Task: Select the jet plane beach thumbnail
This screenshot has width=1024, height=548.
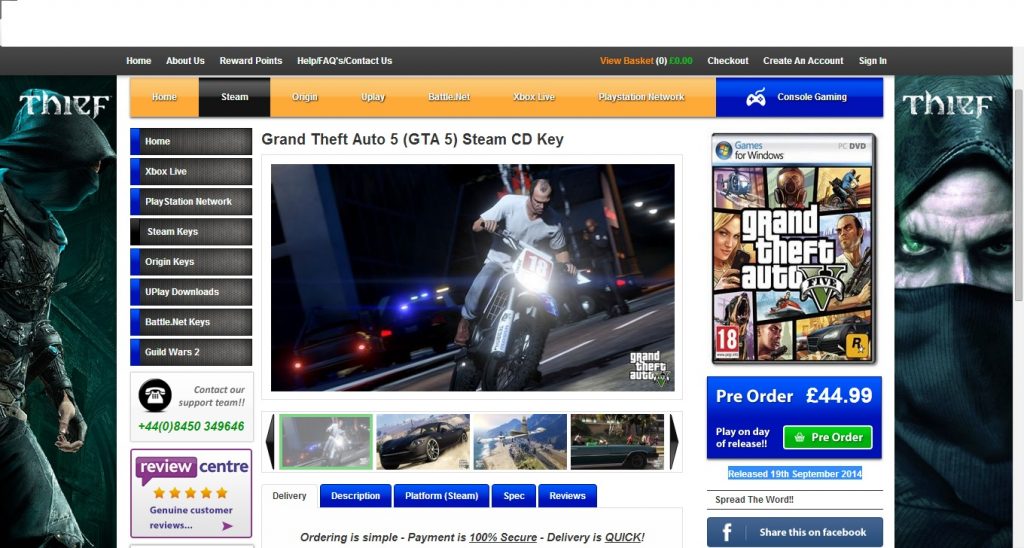Action: 519,441
